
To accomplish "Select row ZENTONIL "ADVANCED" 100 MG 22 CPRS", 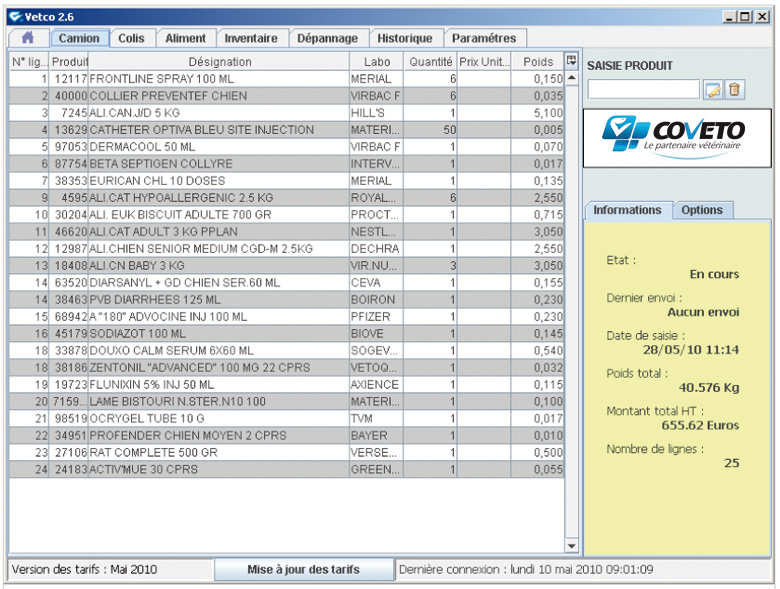I will pyautogui.click(x=287, y=368).
